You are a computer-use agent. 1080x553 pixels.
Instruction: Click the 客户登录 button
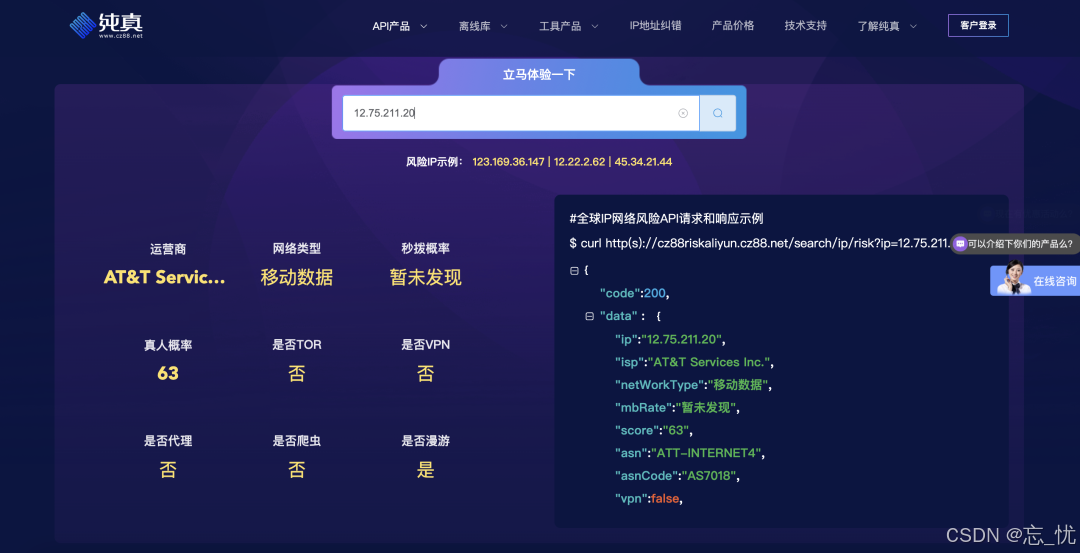978,25
